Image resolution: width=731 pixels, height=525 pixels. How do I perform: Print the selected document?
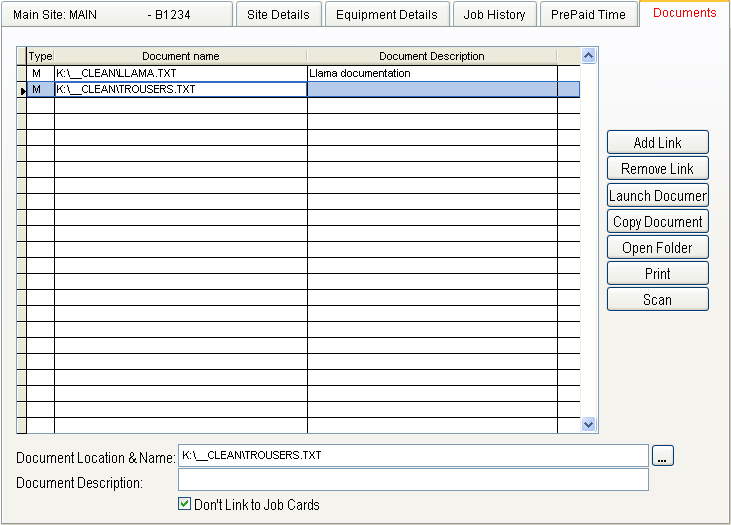click(x=657, y=273)
